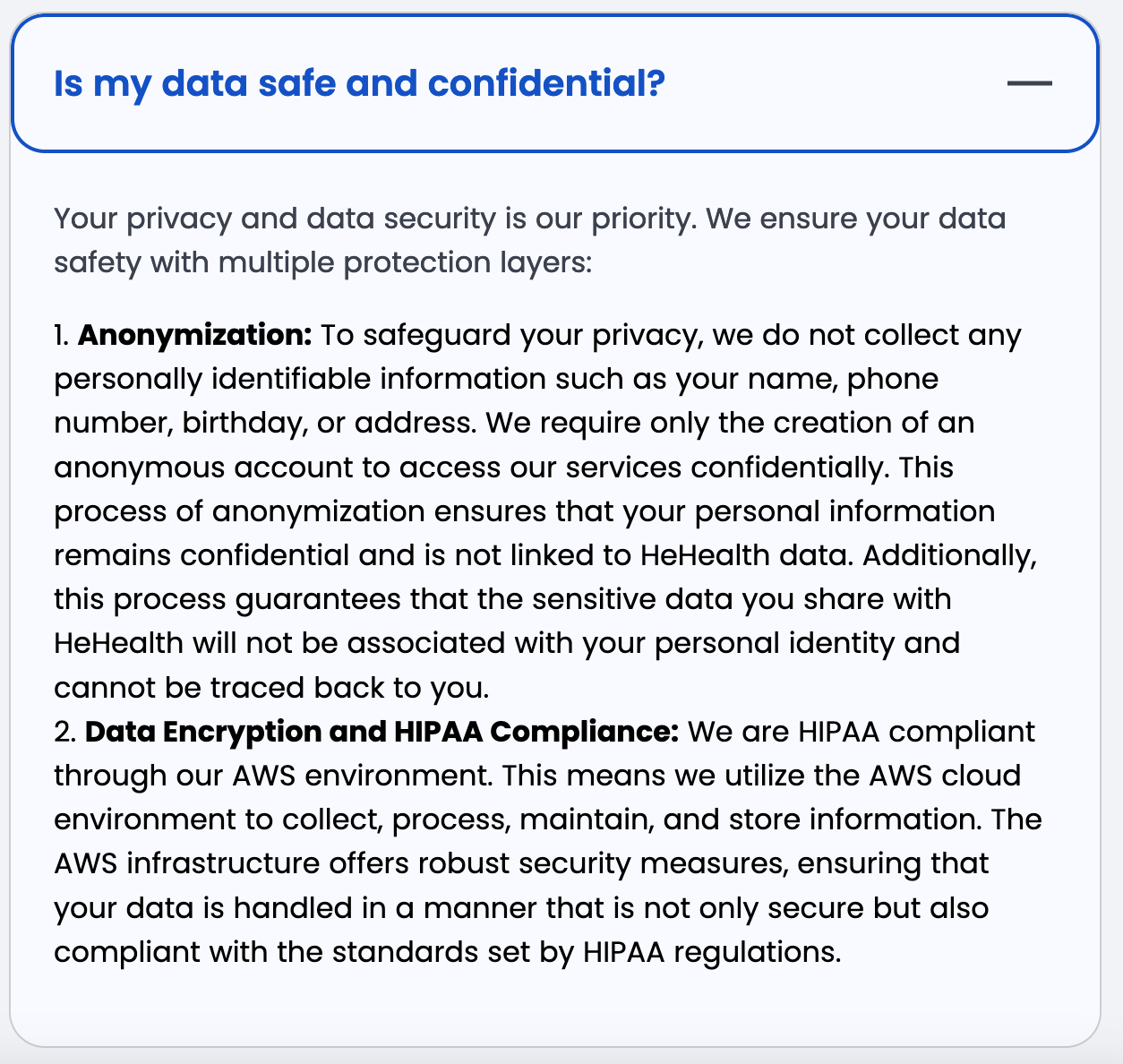Viewport: 1123px width, 1064px height.
Task: Collapse the FAQ using the minus icon
Action: click(1029, 83)
